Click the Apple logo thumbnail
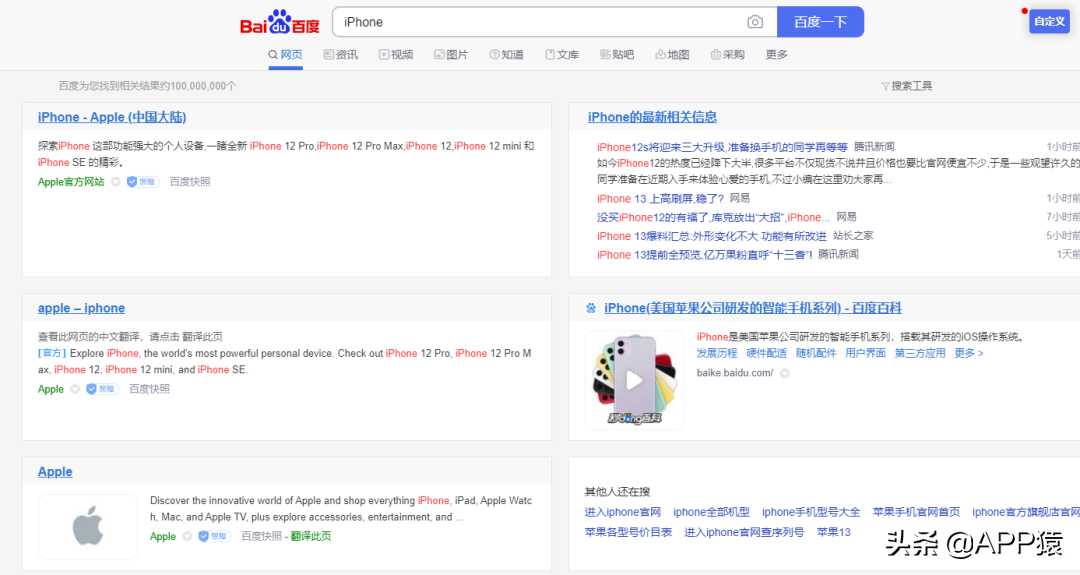Viewport: 1080px width, 575px height. (x=88, y=525)
